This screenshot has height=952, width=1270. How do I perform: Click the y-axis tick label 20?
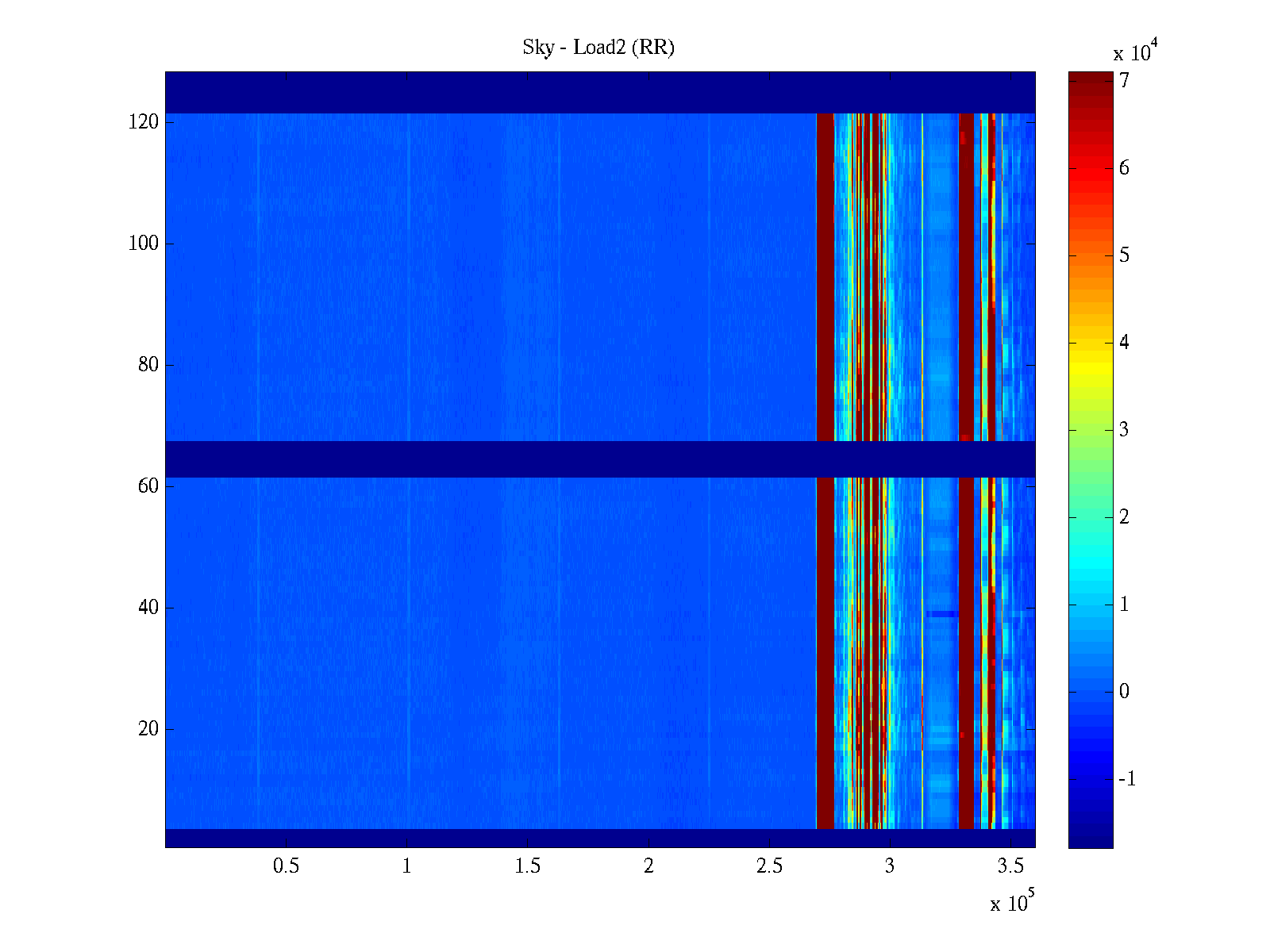click(x=148, y=729)
